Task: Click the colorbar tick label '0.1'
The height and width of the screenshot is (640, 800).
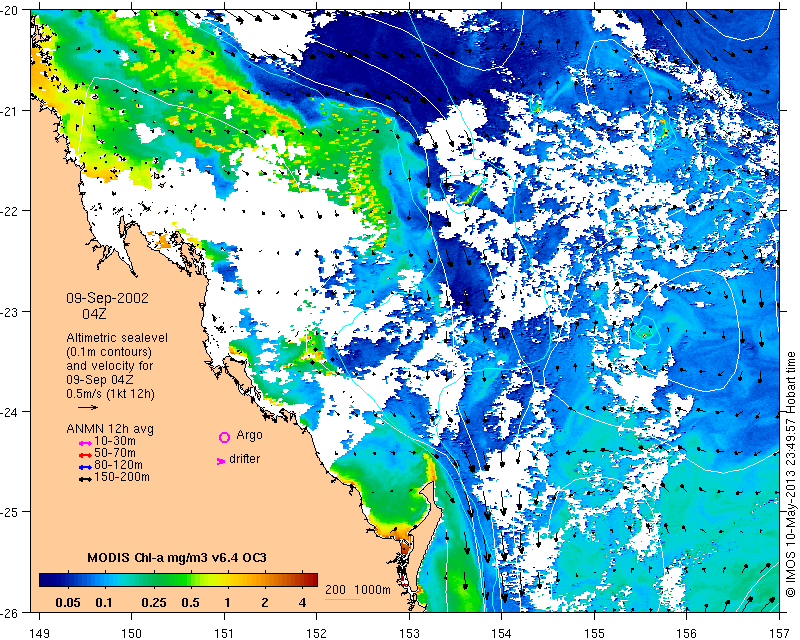Action: point(104,603)
